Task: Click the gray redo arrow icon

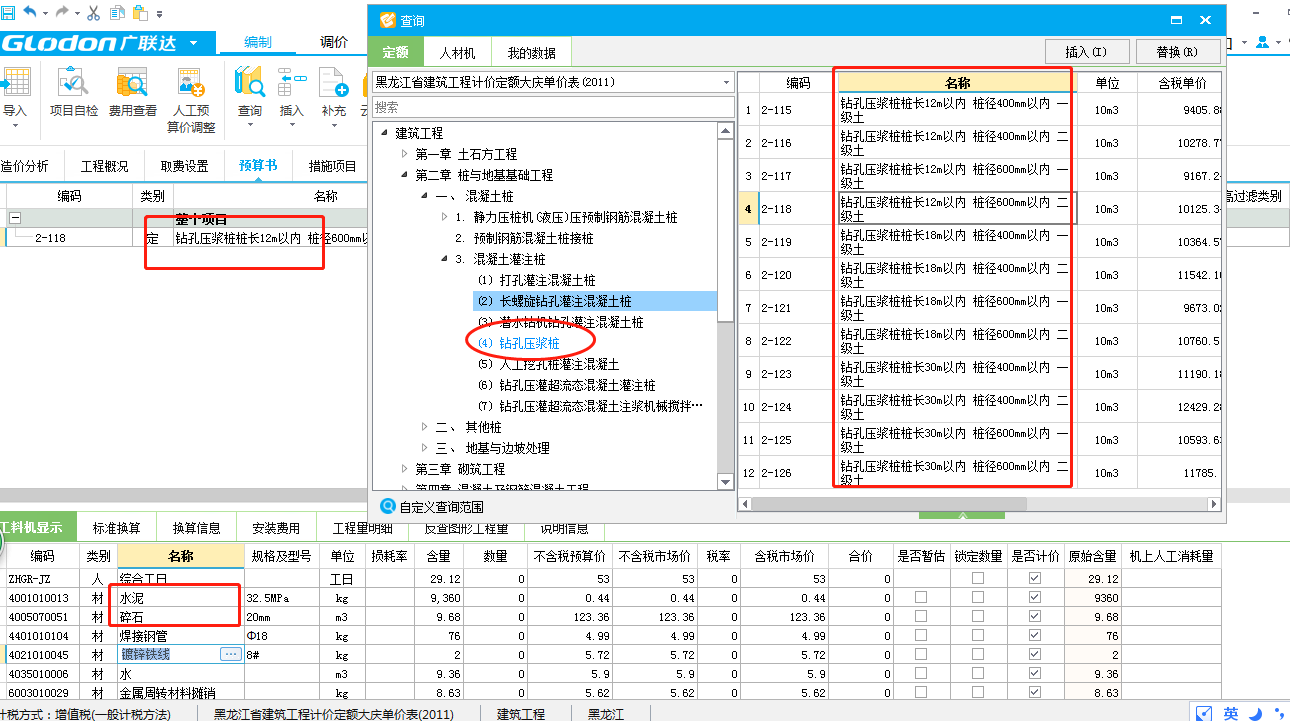Action: point(61,12)
